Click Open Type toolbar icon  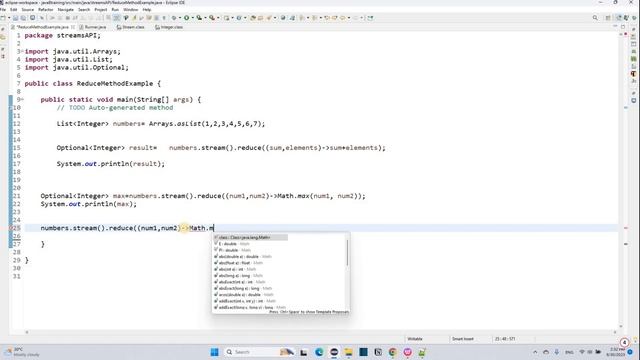tap(253, 18)
